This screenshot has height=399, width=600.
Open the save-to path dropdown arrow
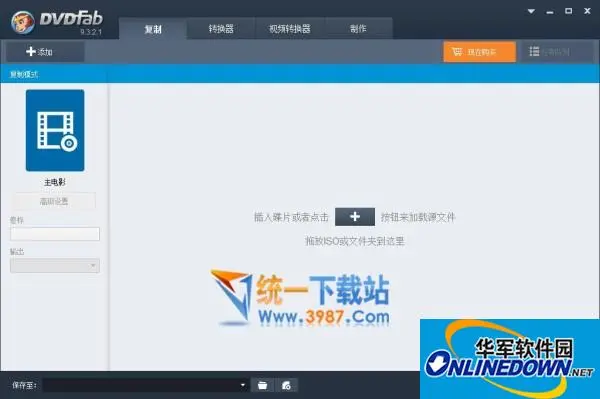[x=243, y=385]
